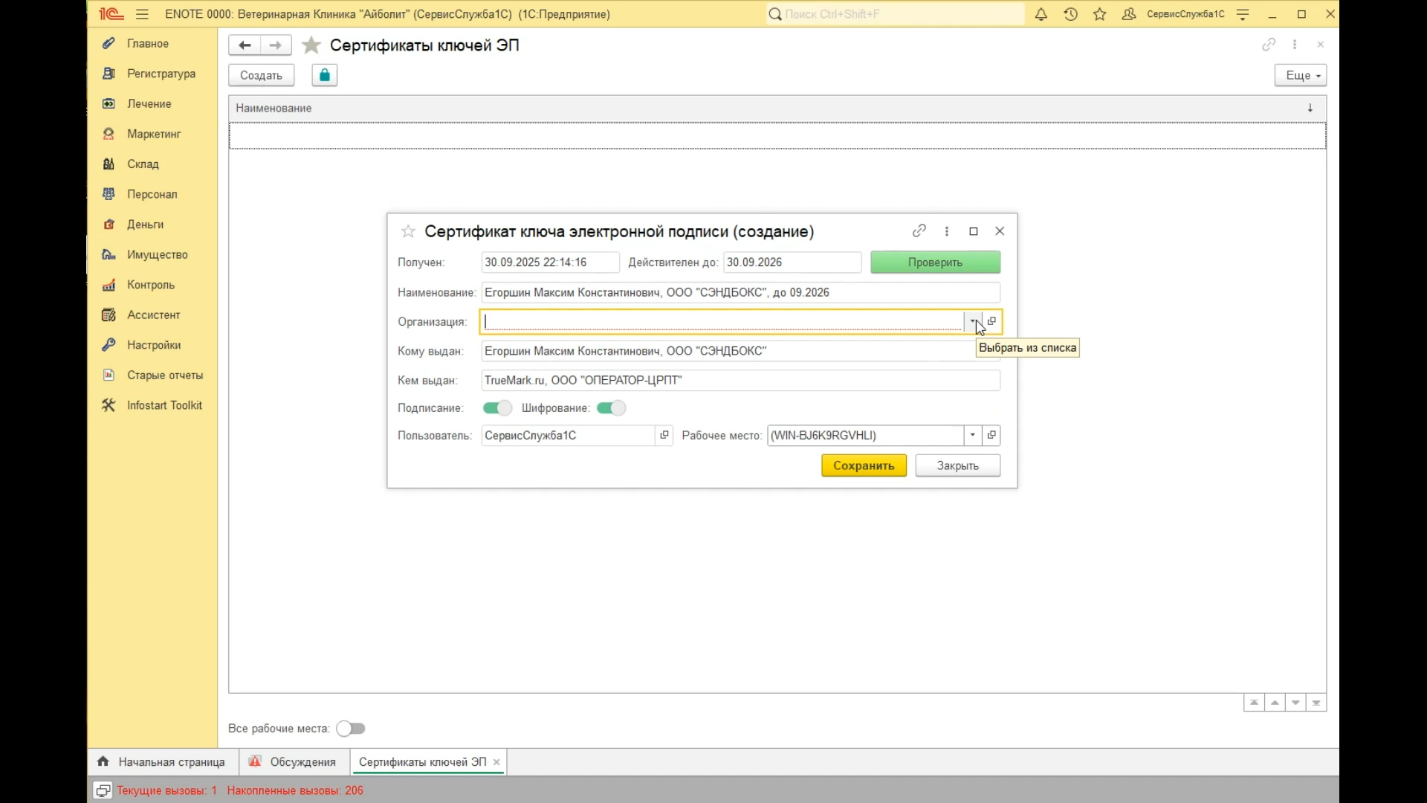The width and height of the screenshot is (1427, 803).
Task: Click the favorites star in title bar
Action: click(x=1100, y=14)
